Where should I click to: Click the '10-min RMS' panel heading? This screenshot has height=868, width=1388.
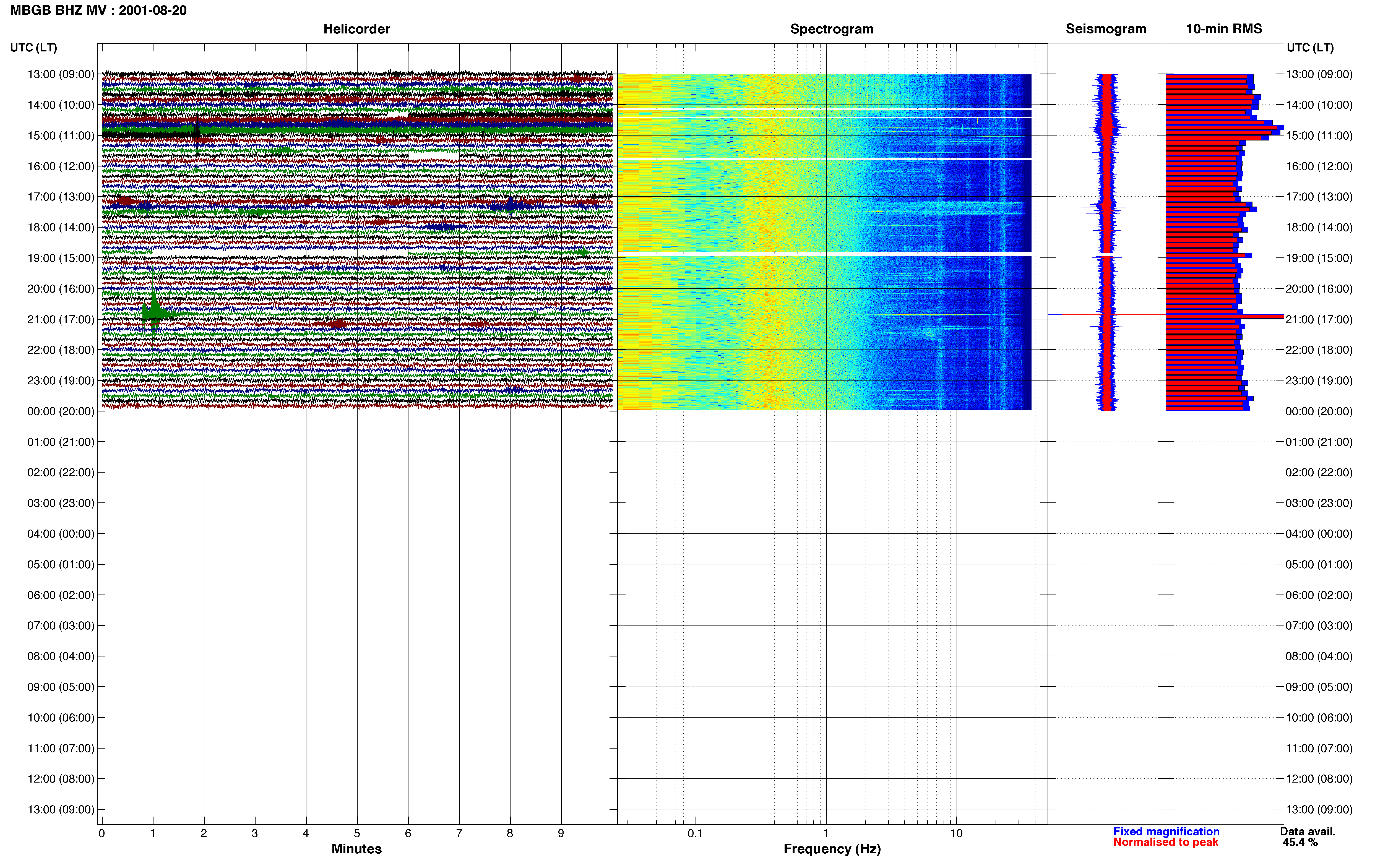tap(1224, 29)
